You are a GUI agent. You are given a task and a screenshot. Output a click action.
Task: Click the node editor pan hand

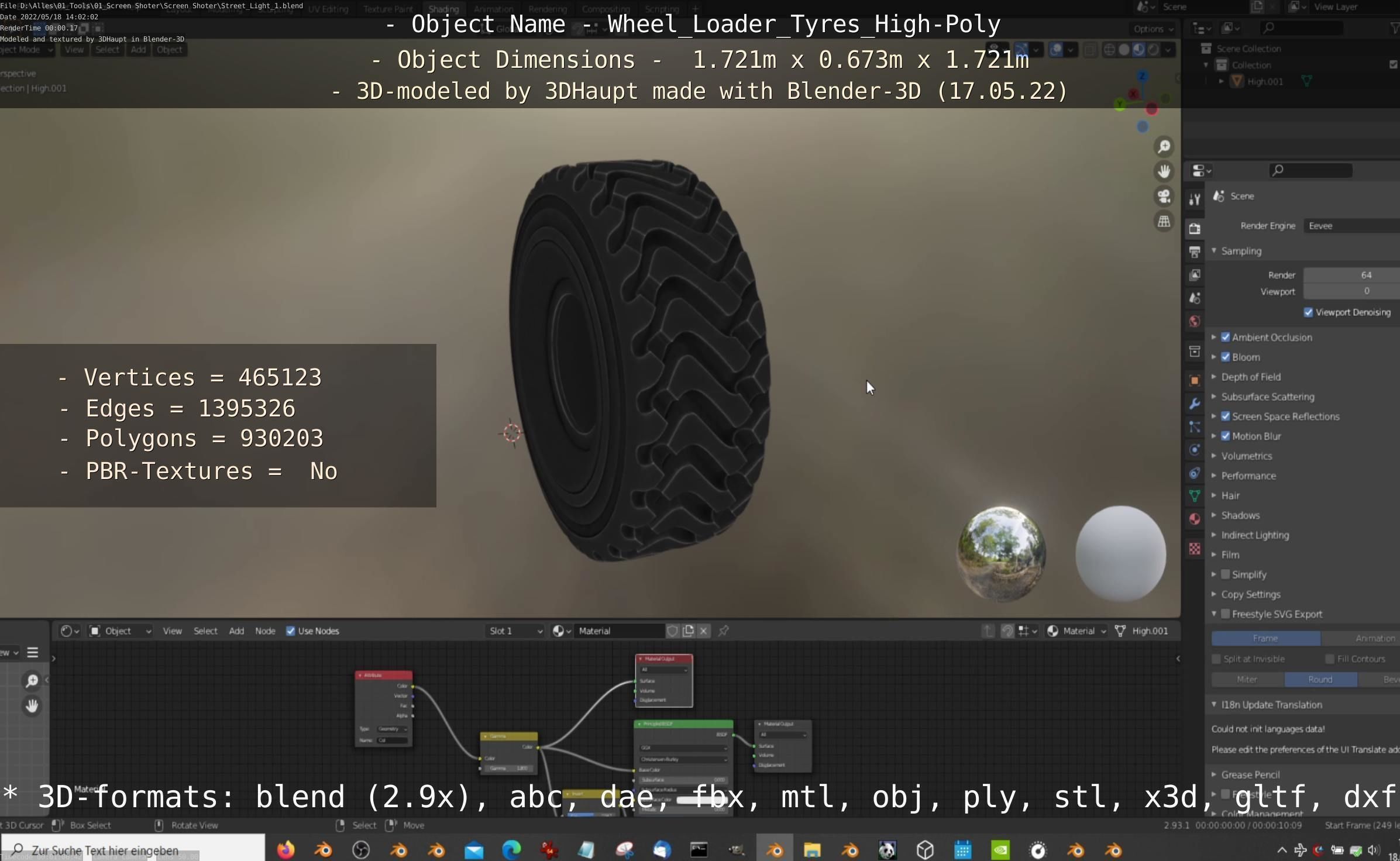[x=32, y=706]
